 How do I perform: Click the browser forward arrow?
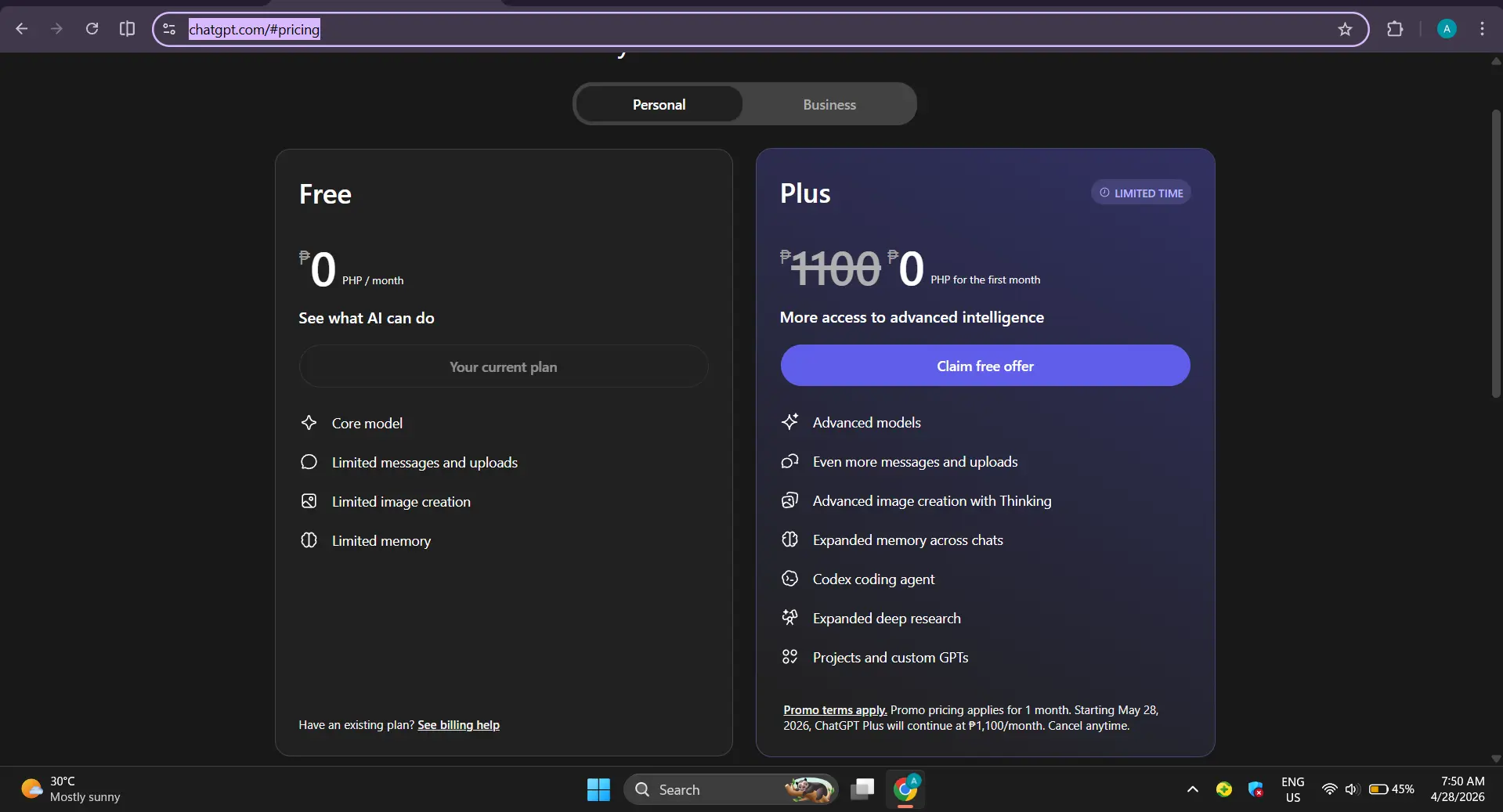click(56, 29)
